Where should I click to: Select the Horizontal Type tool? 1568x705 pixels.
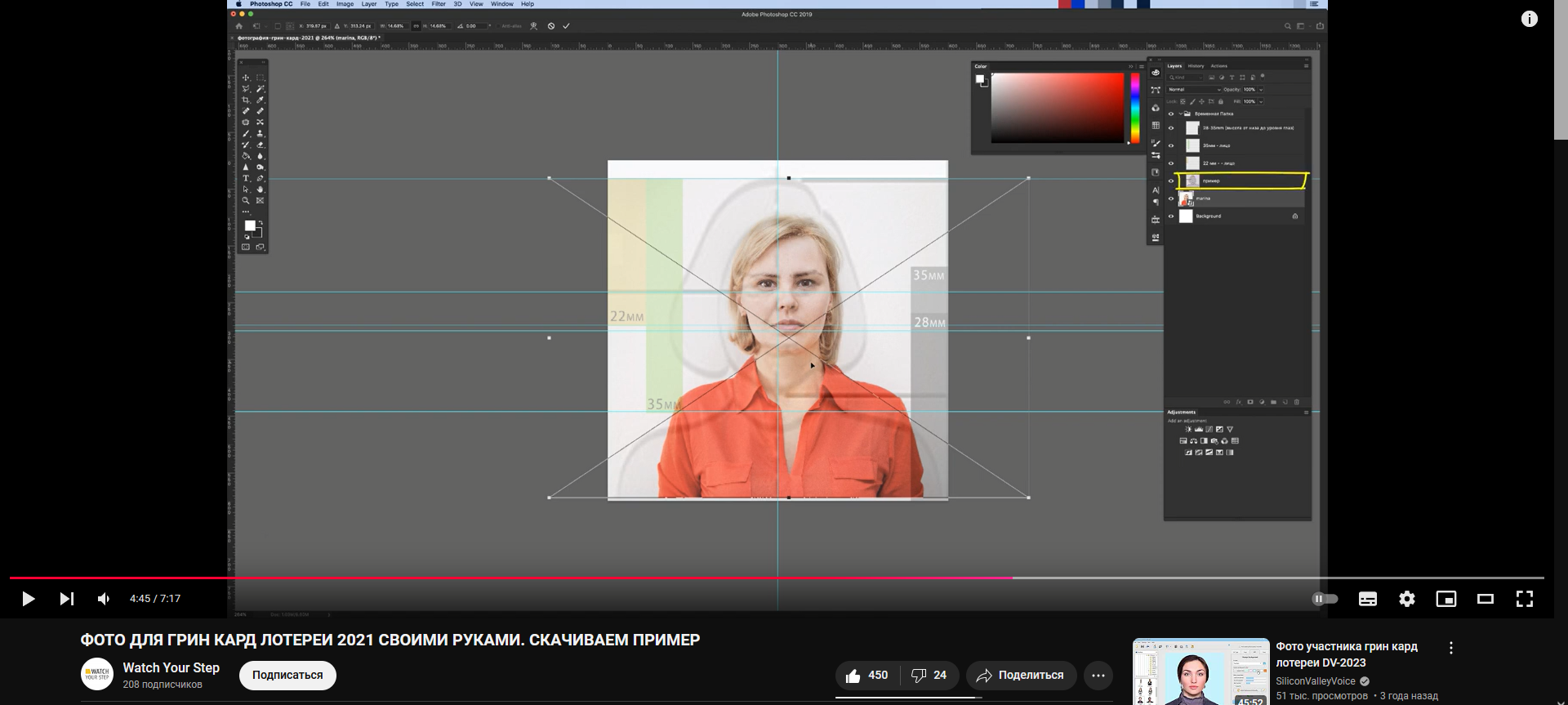tap(246, 178)
